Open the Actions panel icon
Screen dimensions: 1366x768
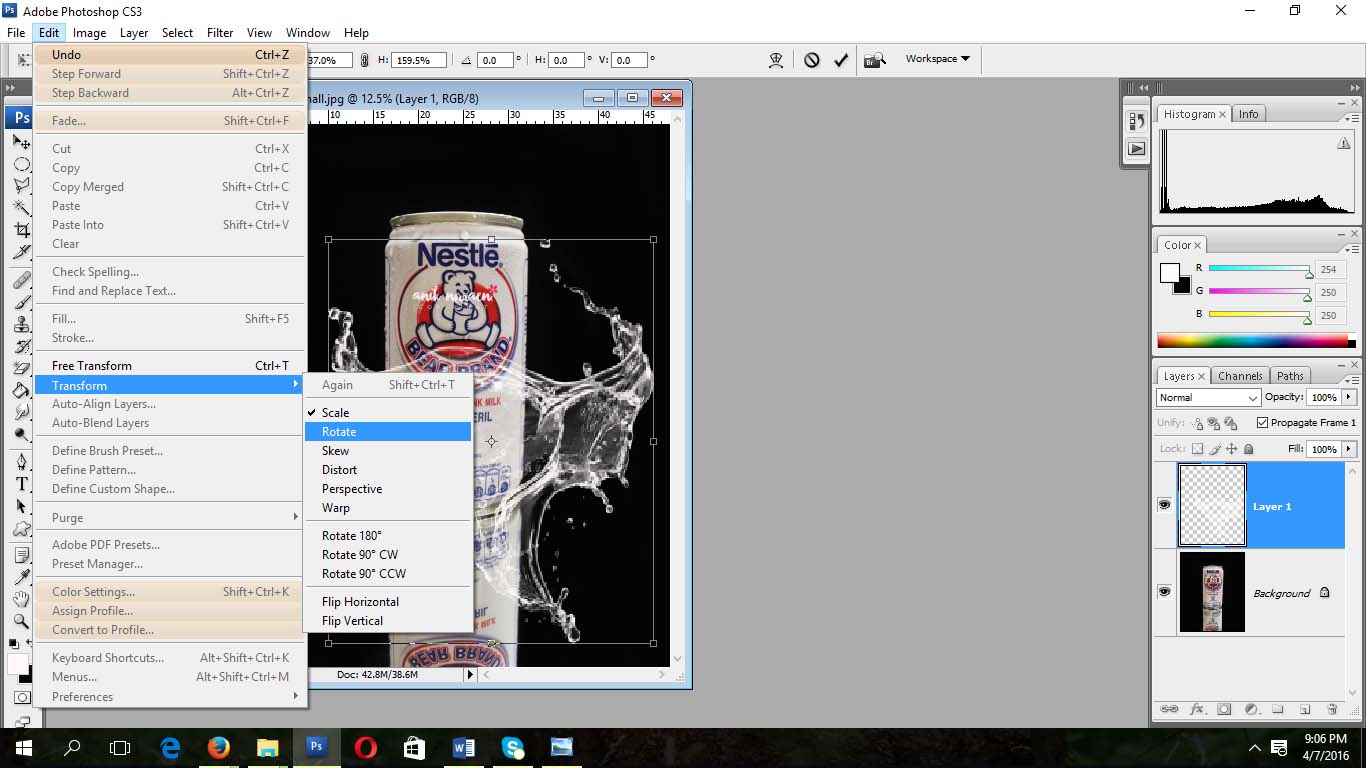(x=1137, y=149)
